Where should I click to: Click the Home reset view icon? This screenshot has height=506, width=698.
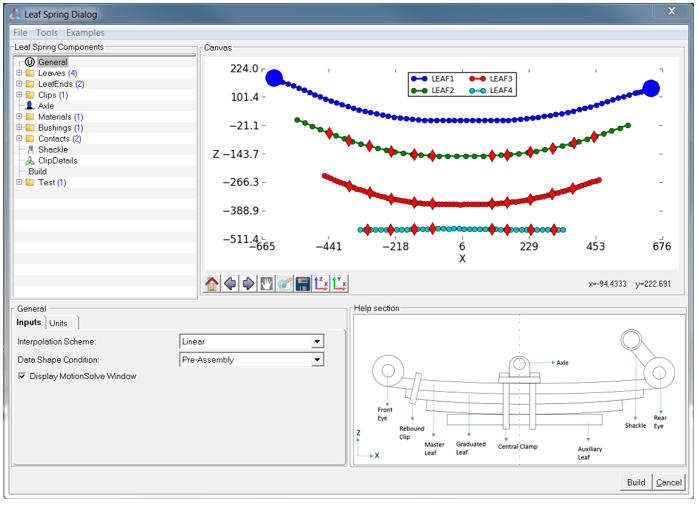(212, 284)
